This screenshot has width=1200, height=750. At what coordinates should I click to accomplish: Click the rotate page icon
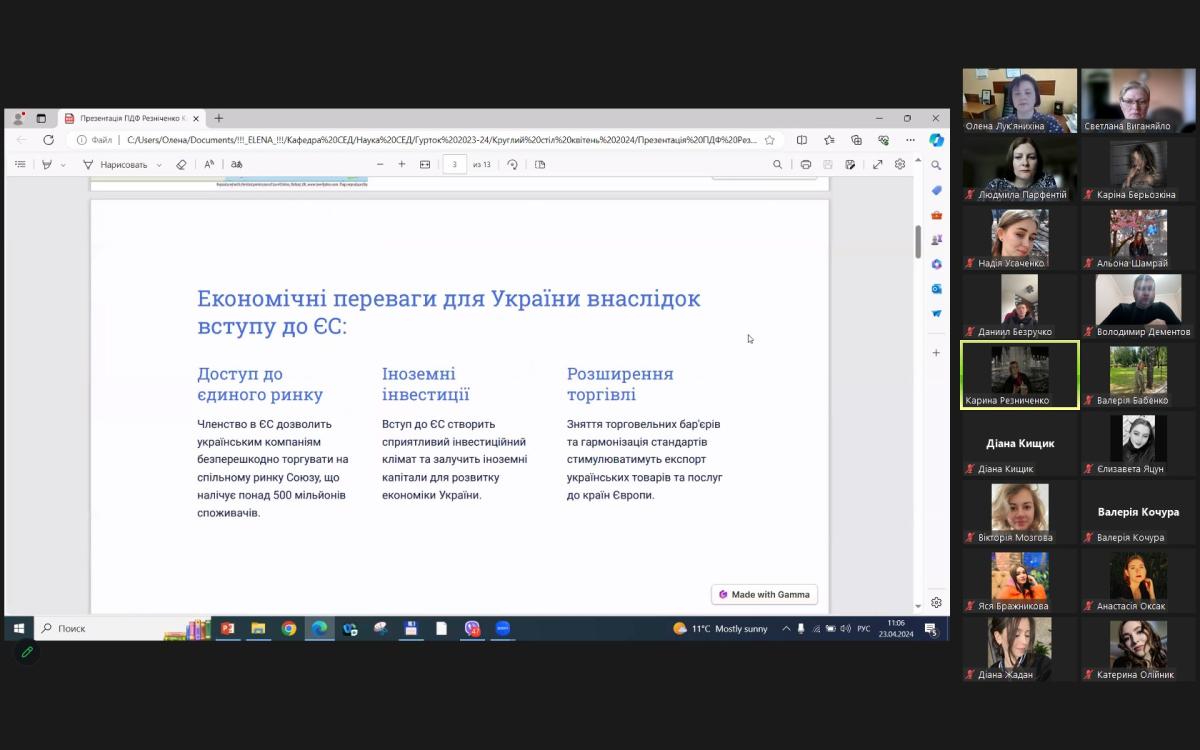click(512, 165)
